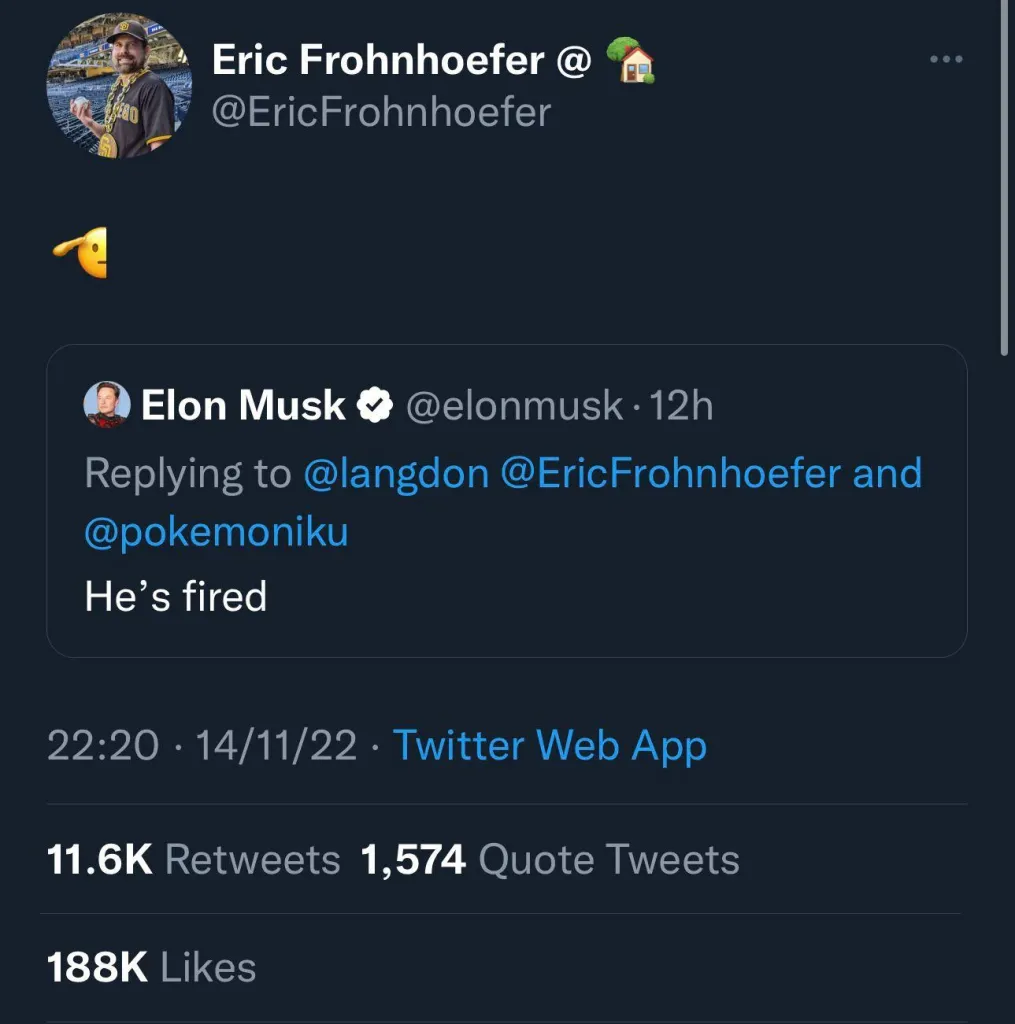The width and height of the screenshot is (1015, 1024).
Task: Open the quoted tweet He's fired text
Action: pyautogui.click(x=176, y=596)
